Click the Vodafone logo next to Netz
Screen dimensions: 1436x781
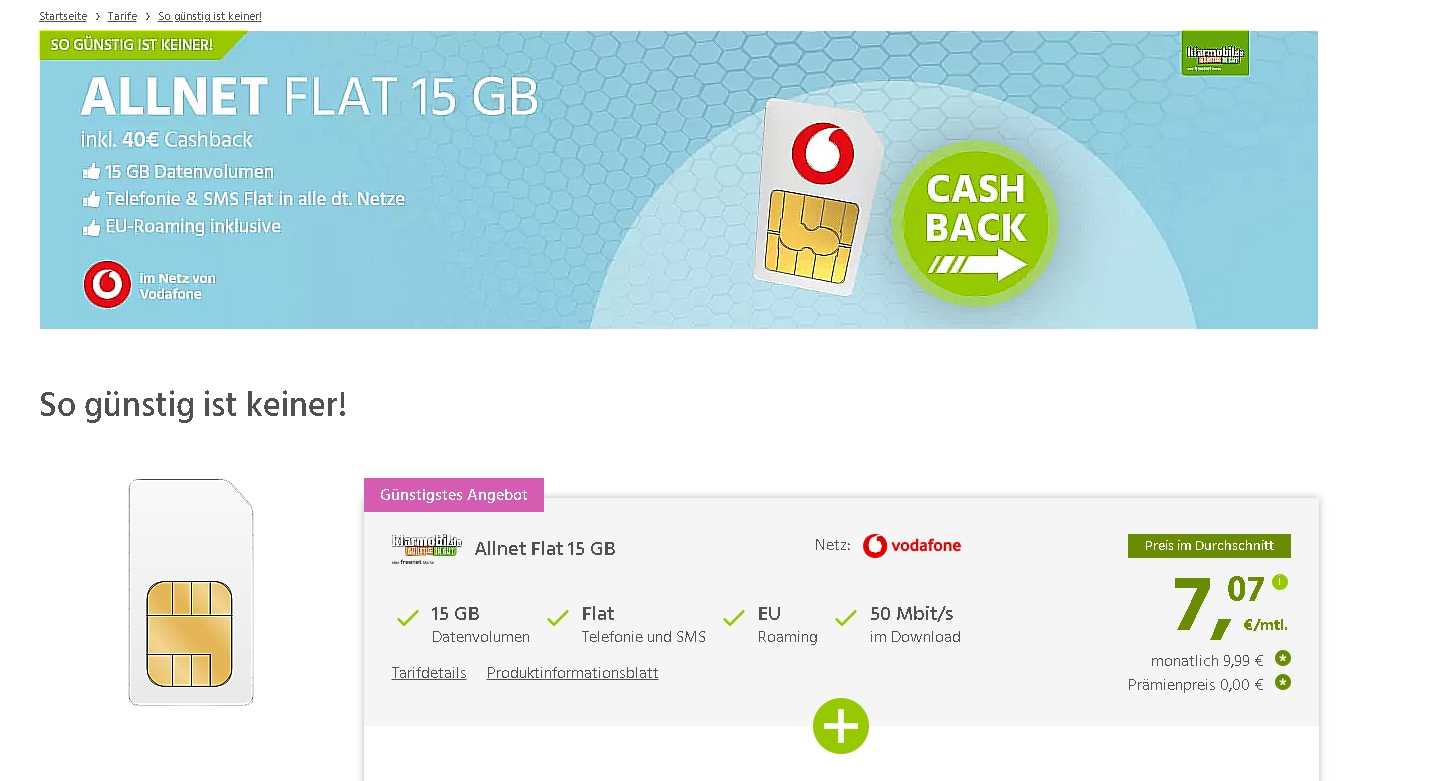pos(911,546)
